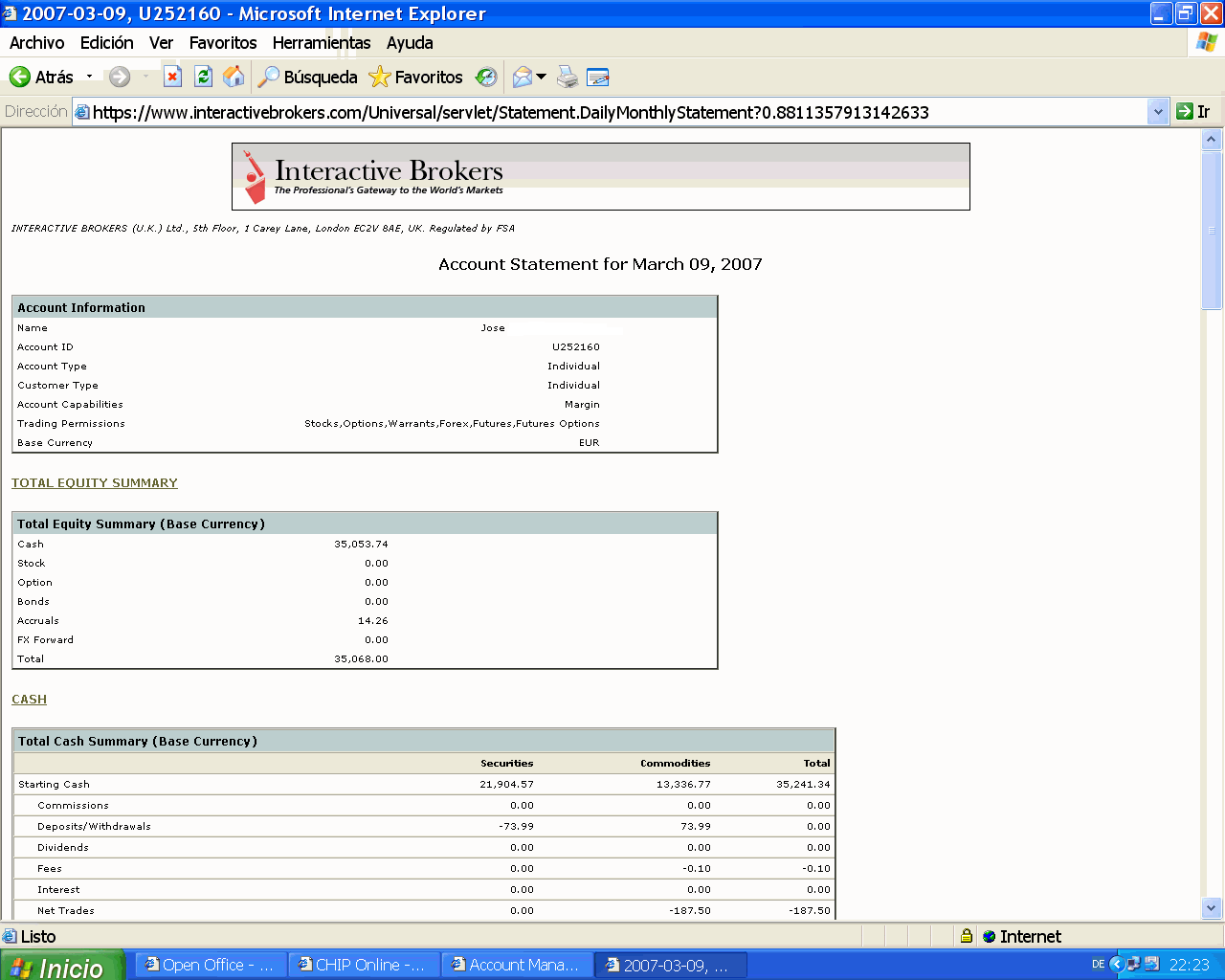Screen dimensions: 1225x980
Task: Click the Securities column header
Action: 507,764
